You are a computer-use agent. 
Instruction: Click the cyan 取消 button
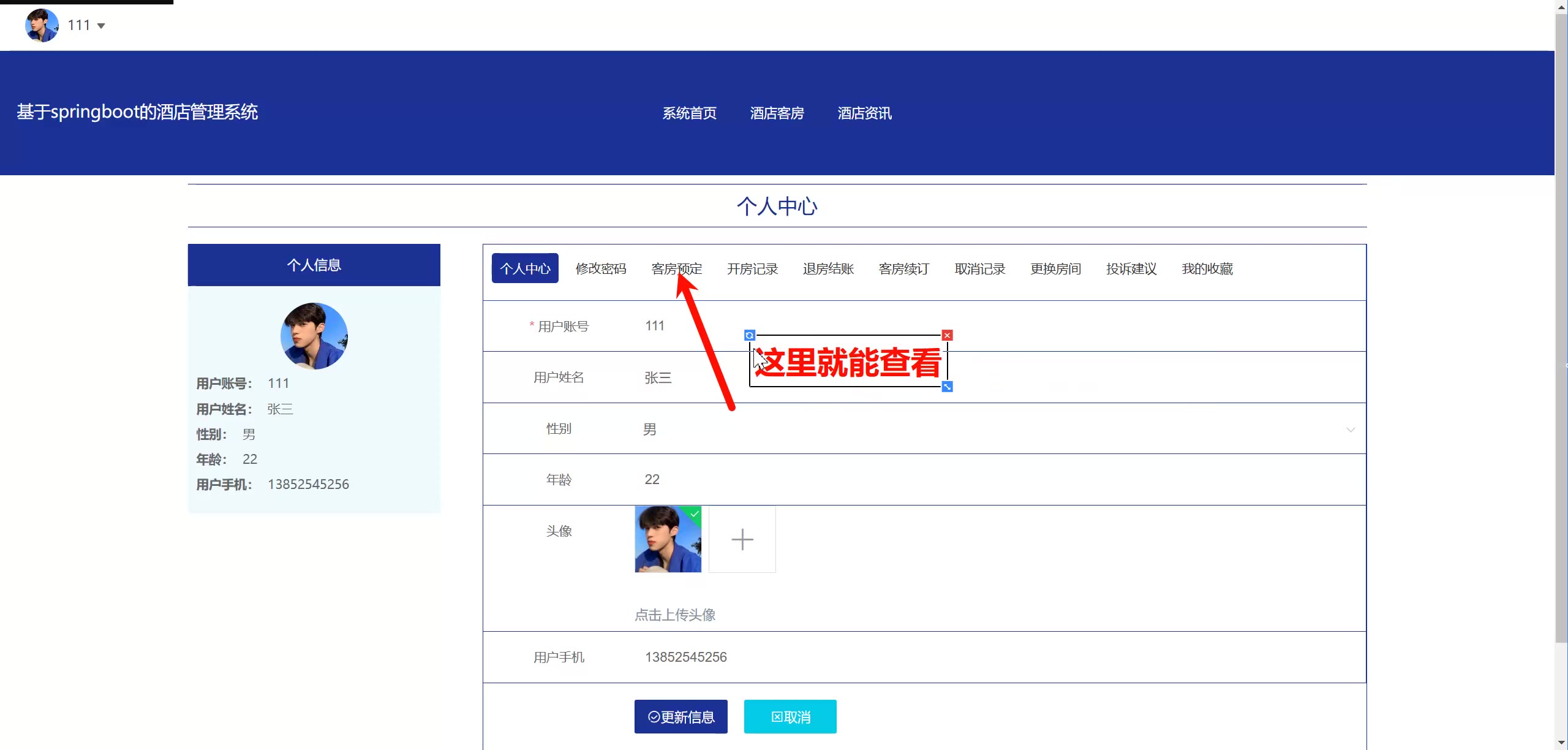790,716
